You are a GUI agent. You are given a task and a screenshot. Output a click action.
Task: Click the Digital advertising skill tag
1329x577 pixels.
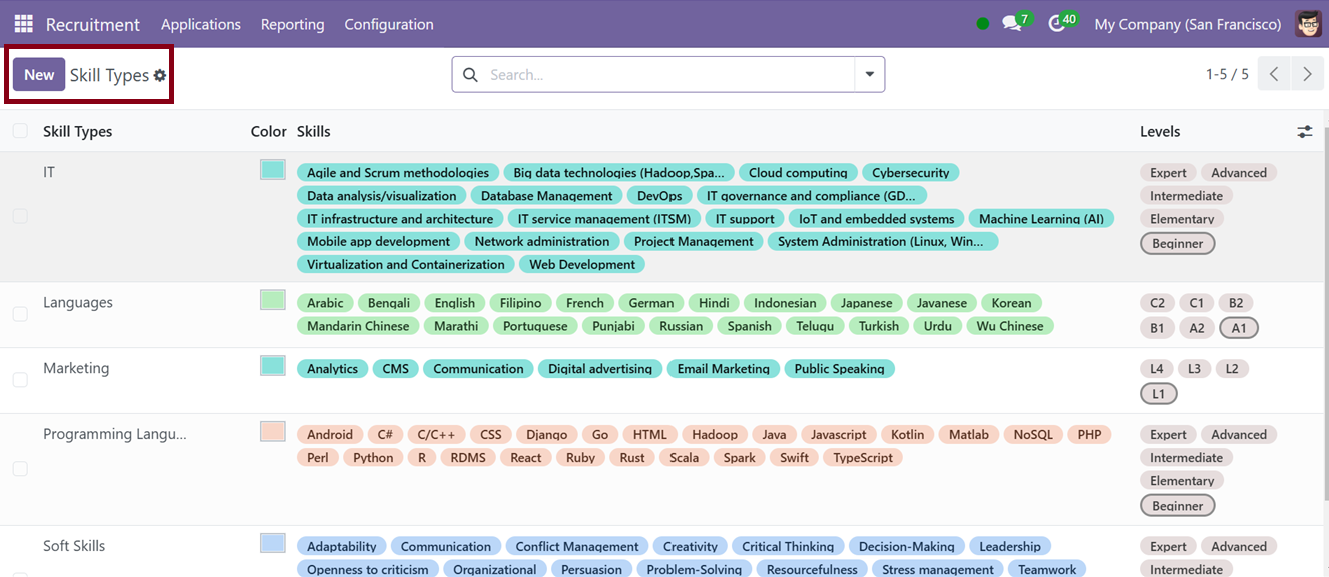pyautogui.click(x=600, y=369)
